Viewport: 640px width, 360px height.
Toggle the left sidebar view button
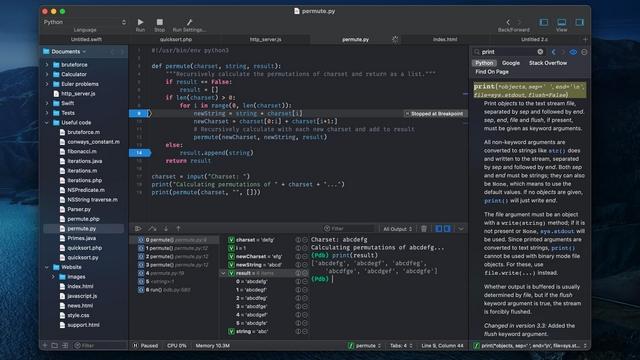(544, 22)
